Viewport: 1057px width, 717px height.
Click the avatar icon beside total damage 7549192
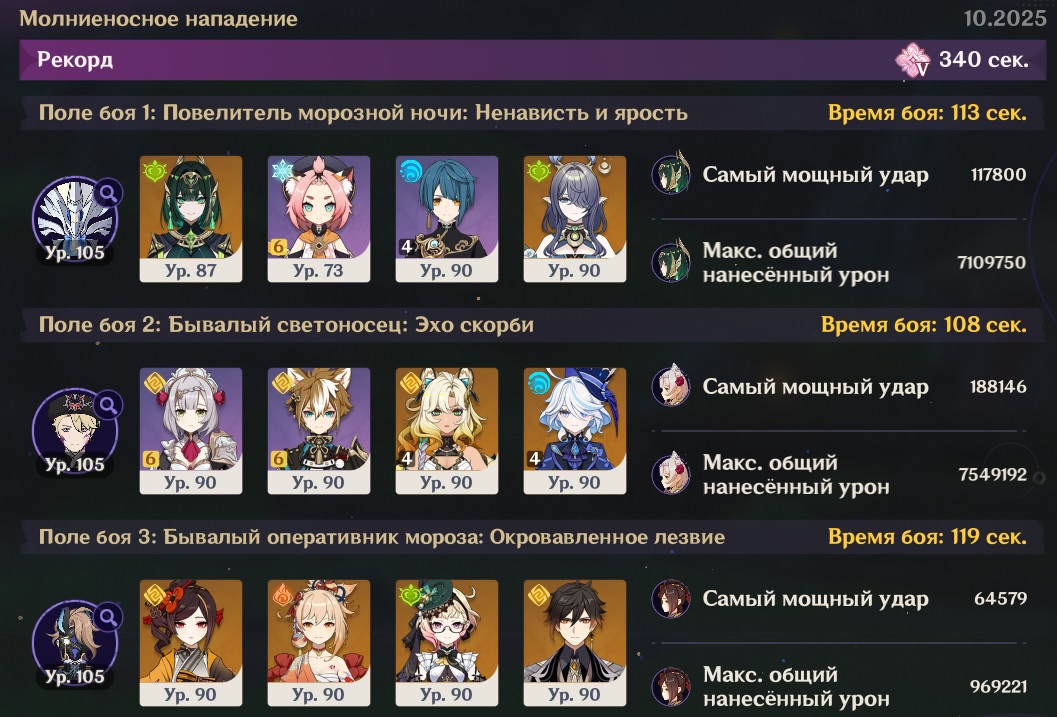point(671,474)
